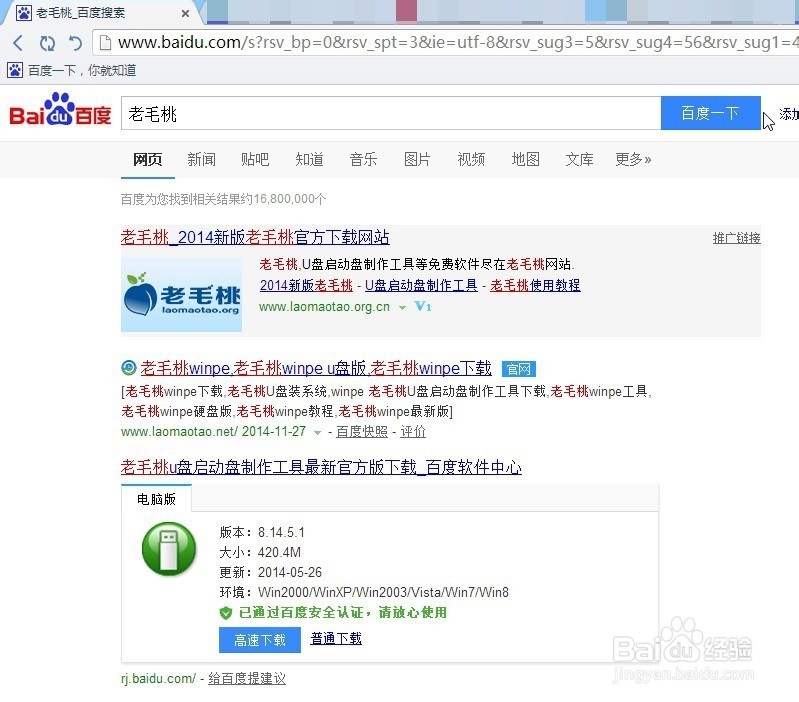Click the 老毛桃 laomaotao.org logo thumbnail
This screenshot has width=799, height=702.
click(181, 294)
